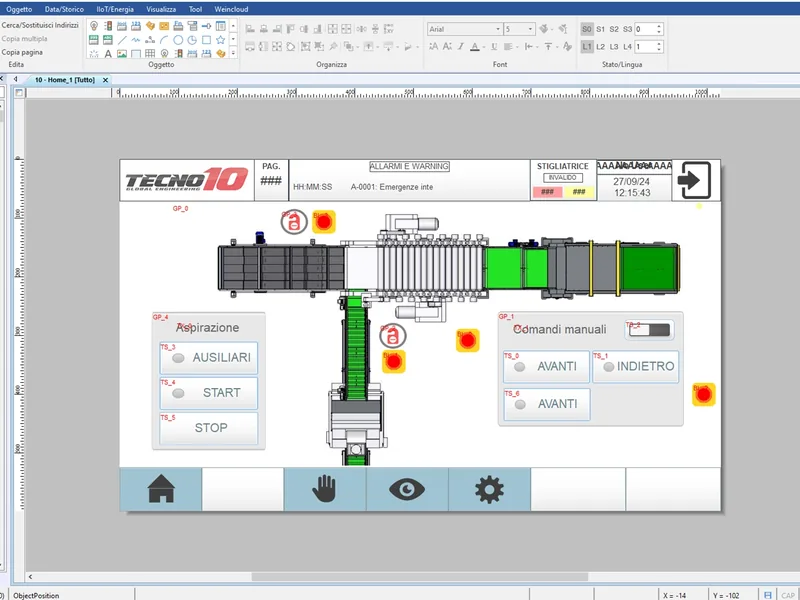The width and height of the screenshot is (800, 600).
Task: Select language L2
Action: (x=601, y=46)
